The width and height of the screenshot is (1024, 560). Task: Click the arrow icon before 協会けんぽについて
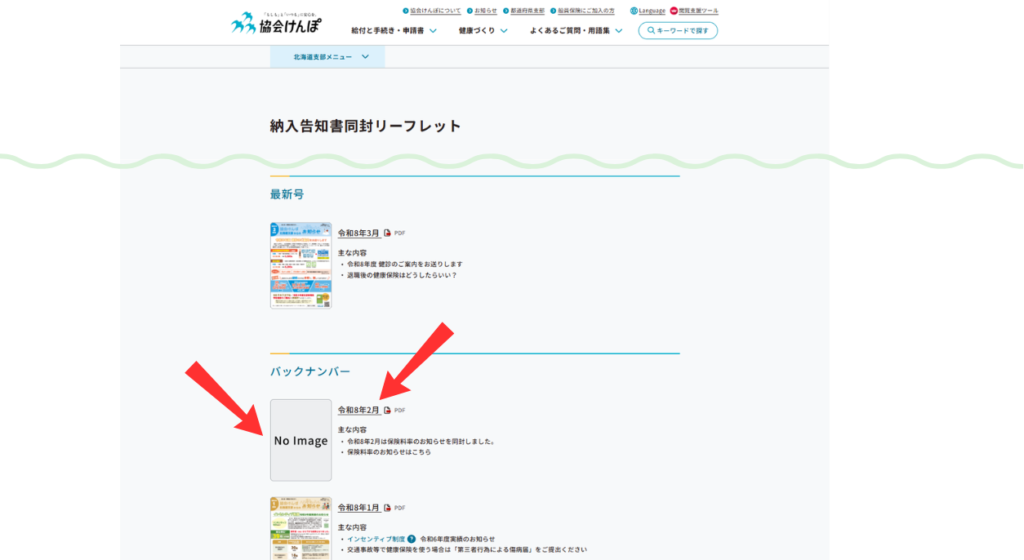click(406, 11)
